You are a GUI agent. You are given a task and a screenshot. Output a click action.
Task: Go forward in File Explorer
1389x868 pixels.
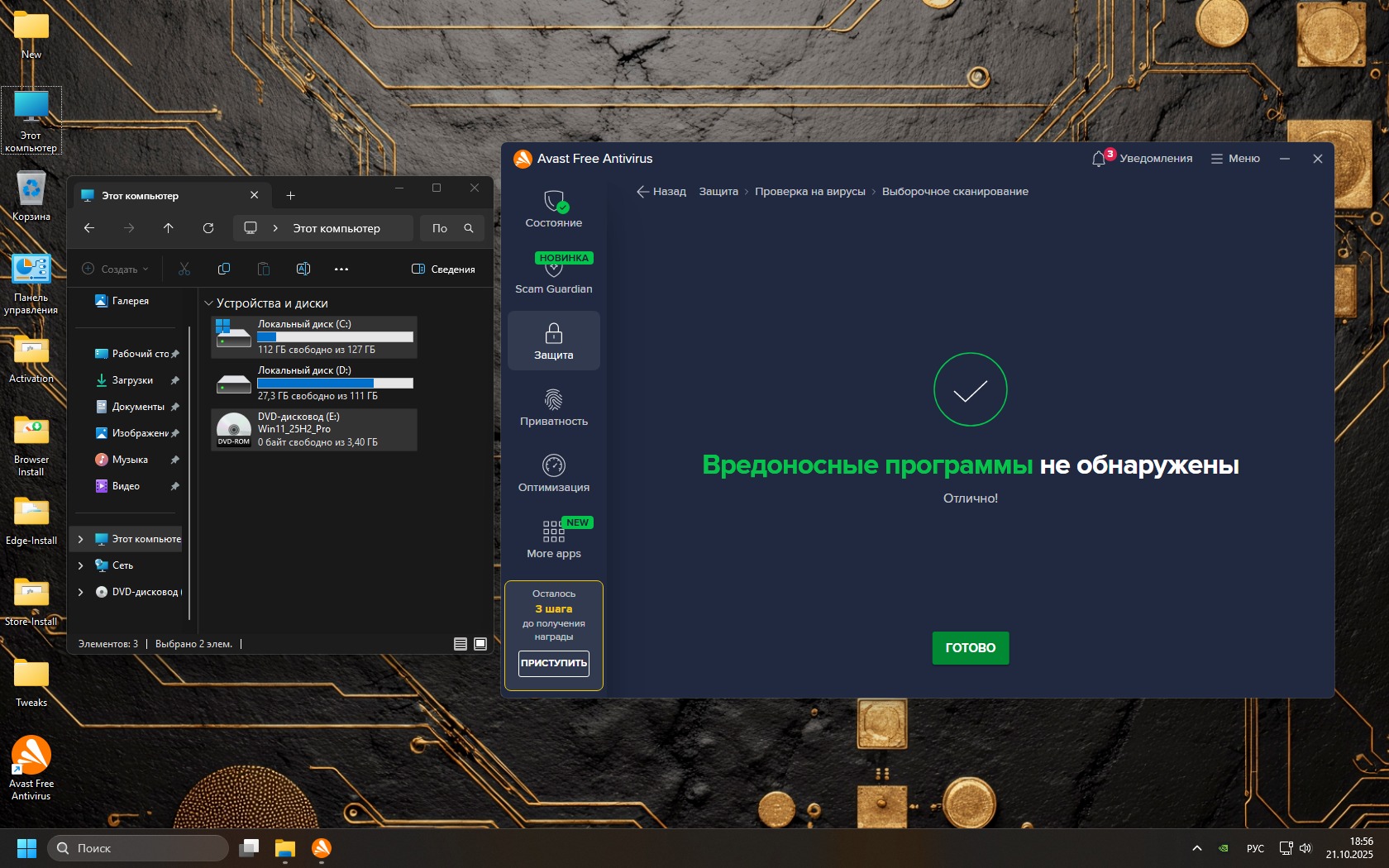point(129,228)
